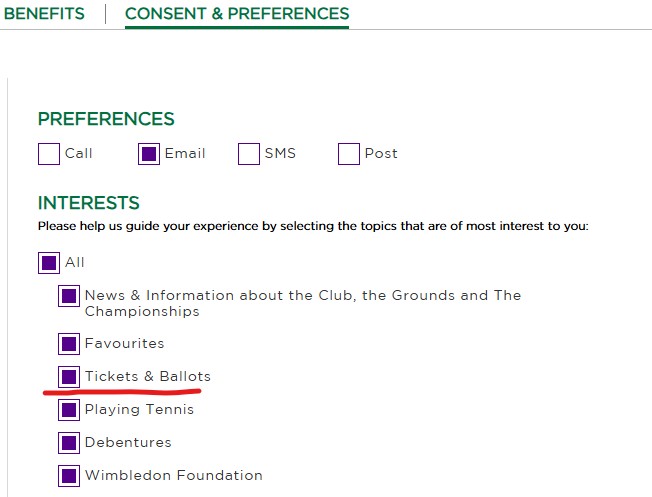Enable the Call preference checkbox
Screen dimensions: 652x497
click(49, 154)
